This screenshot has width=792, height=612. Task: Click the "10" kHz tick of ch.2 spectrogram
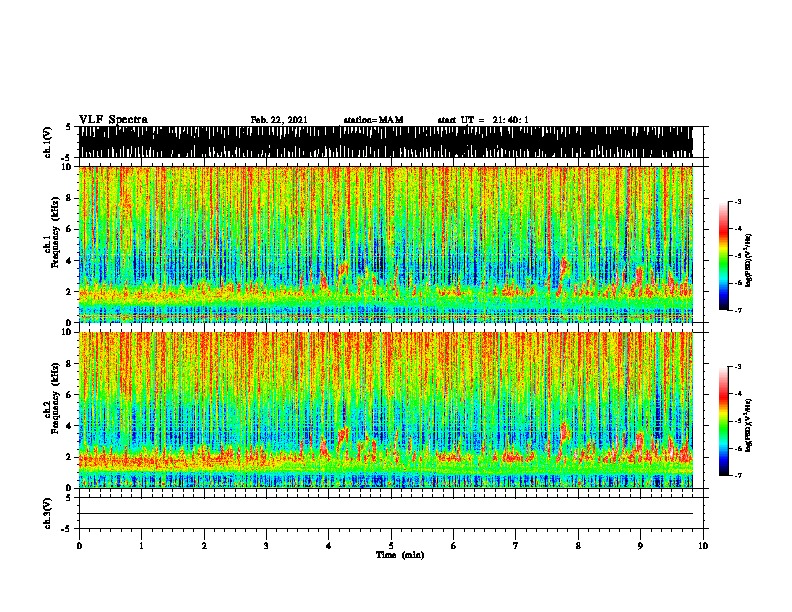(x=67, y=332)
